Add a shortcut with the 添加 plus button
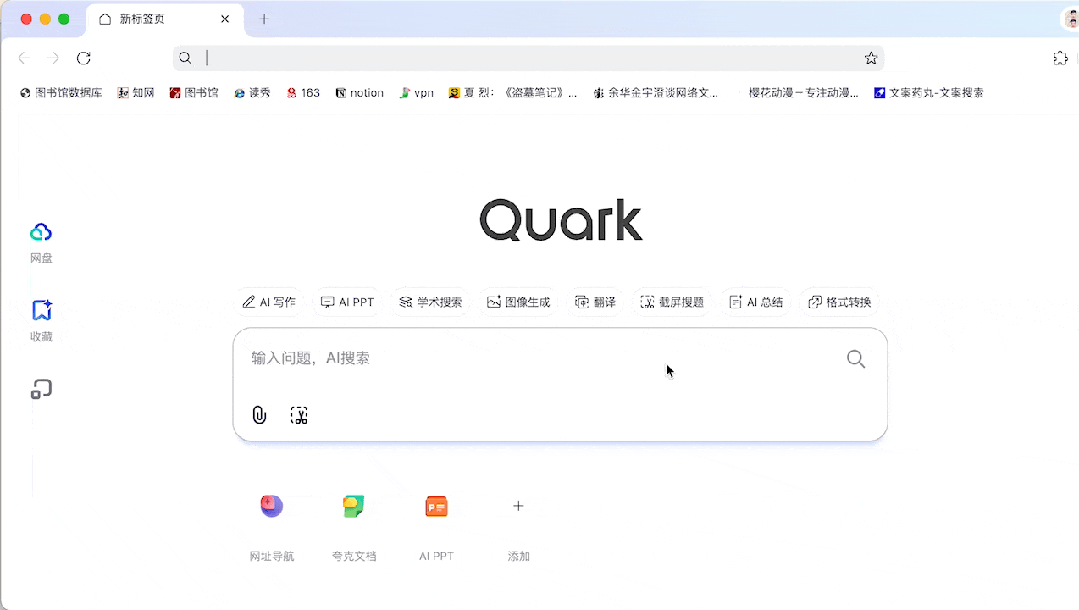 tap(518, 506)
